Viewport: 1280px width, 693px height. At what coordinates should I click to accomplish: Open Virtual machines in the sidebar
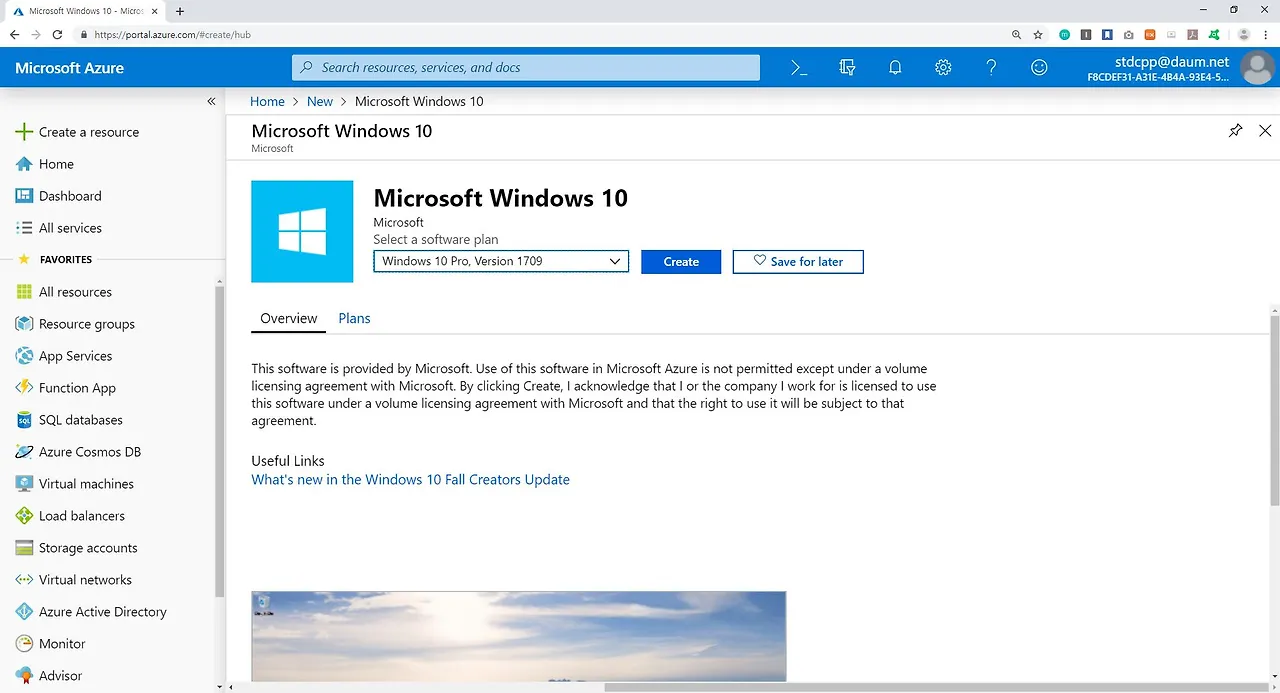75,484
